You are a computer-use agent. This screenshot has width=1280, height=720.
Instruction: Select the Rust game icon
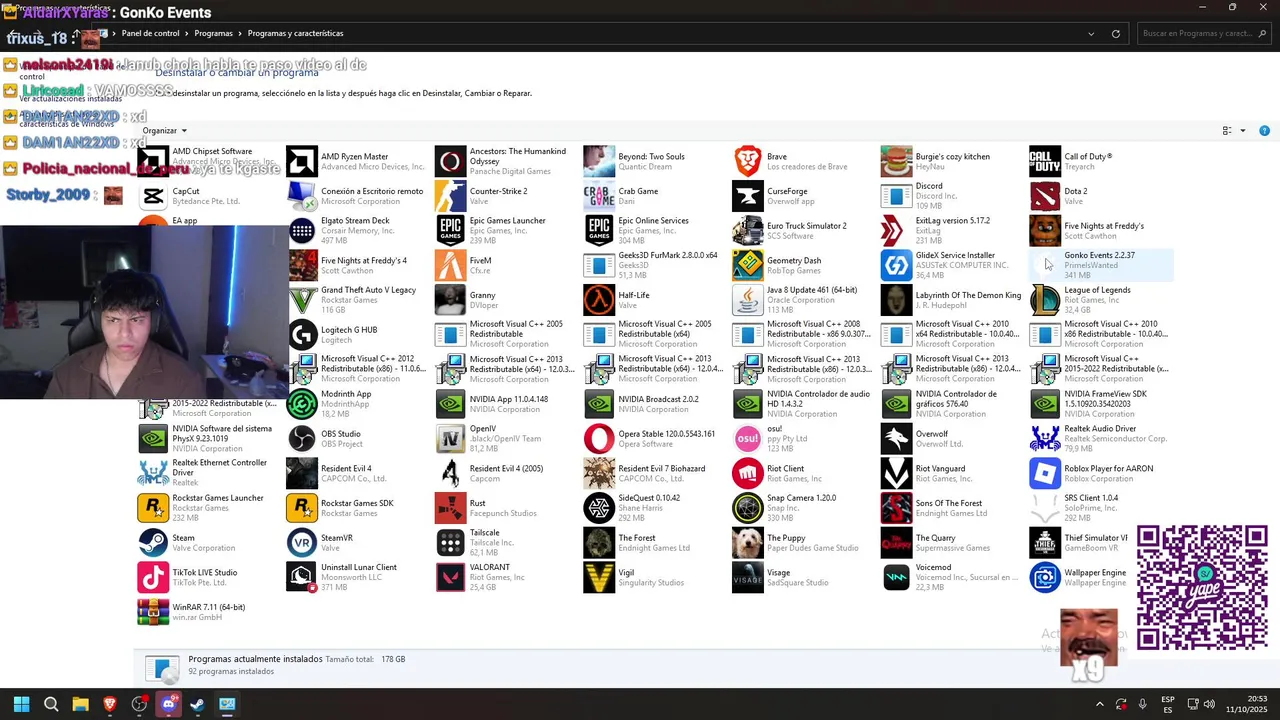pyautogui.click(x=451, y=508)
